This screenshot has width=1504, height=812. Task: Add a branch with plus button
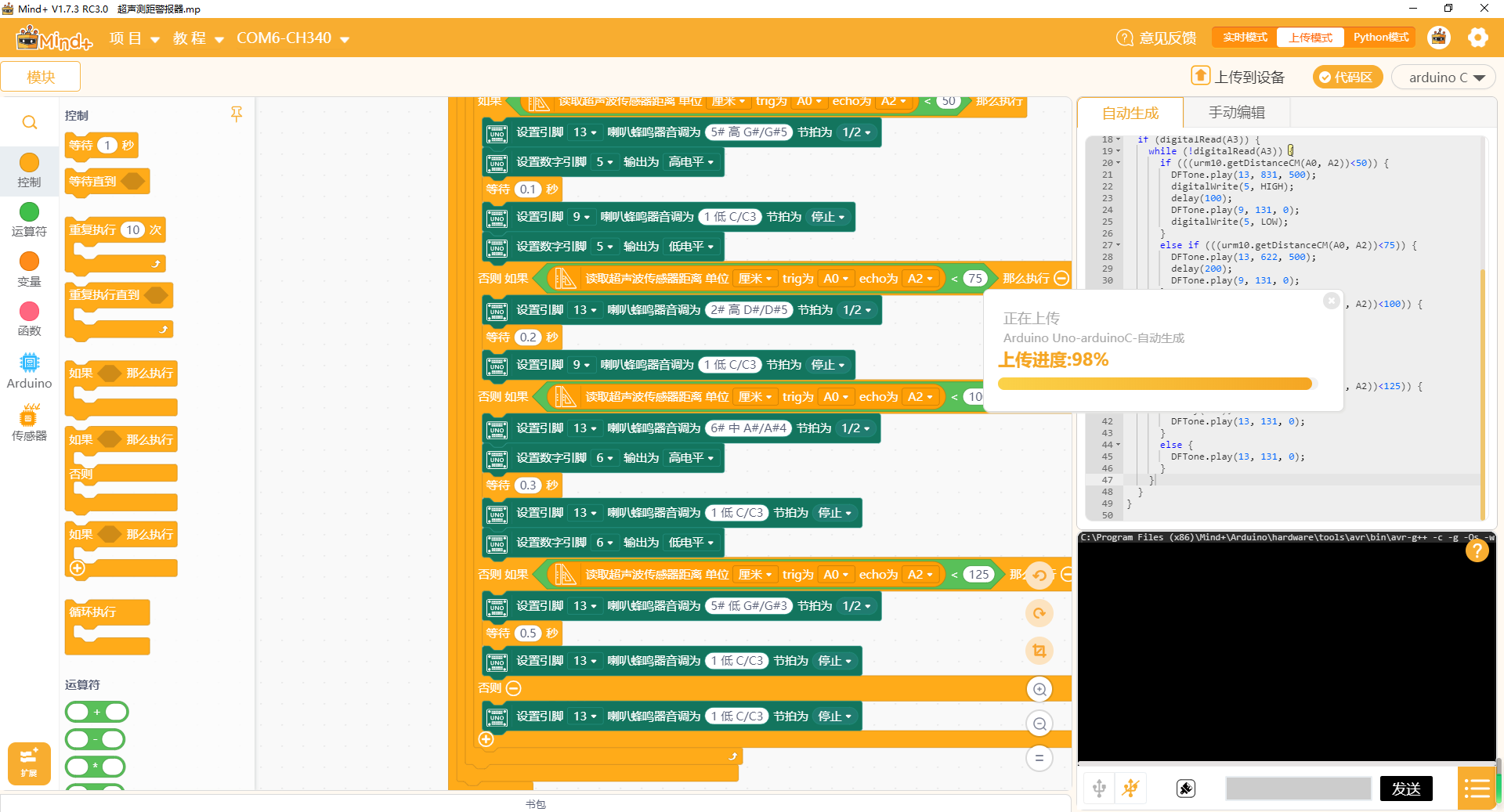click(x=486, y=739)
